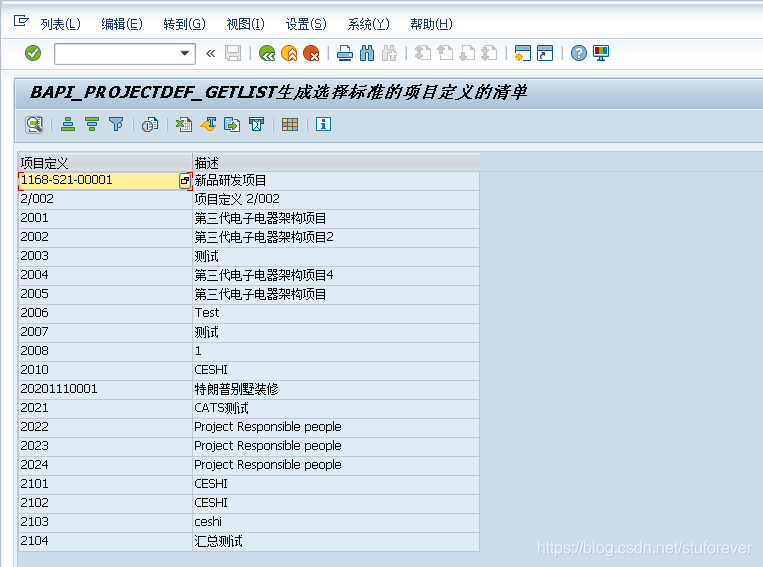Click the Find binoculars icon
This screenshot has height=567, width=763.
click(367, 53)
